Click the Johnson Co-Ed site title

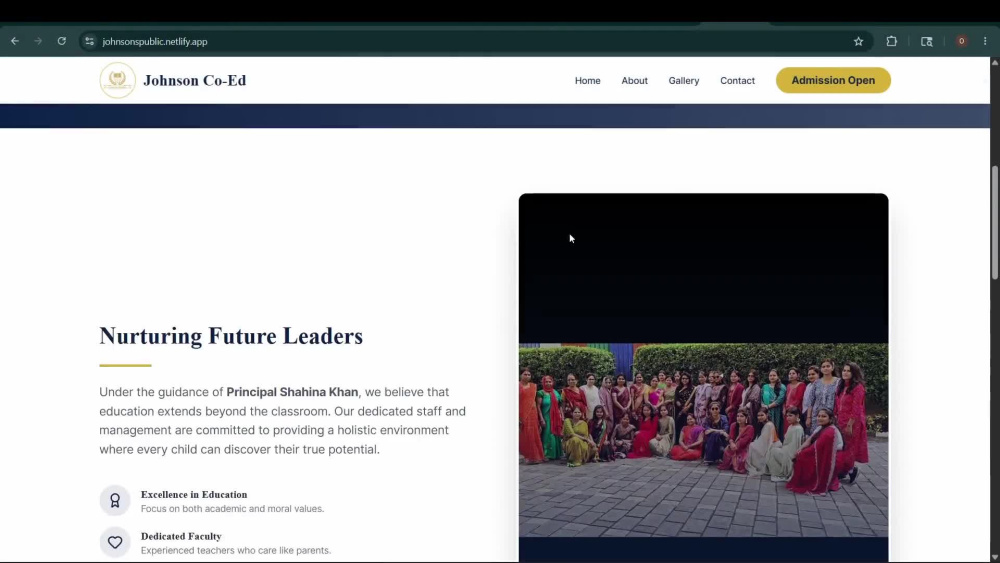click(195, 80)
